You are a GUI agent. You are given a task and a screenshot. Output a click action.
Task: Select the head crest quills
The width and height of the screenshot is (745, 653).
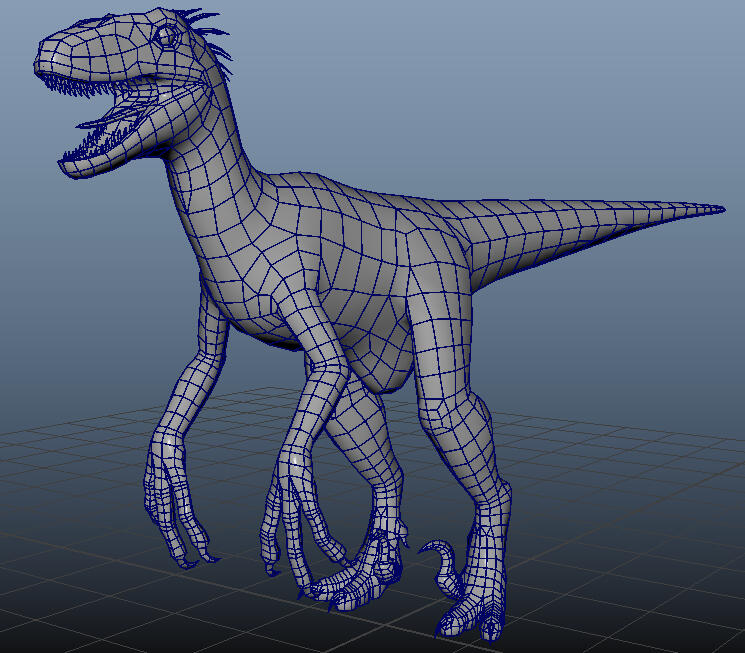[207, 40]
